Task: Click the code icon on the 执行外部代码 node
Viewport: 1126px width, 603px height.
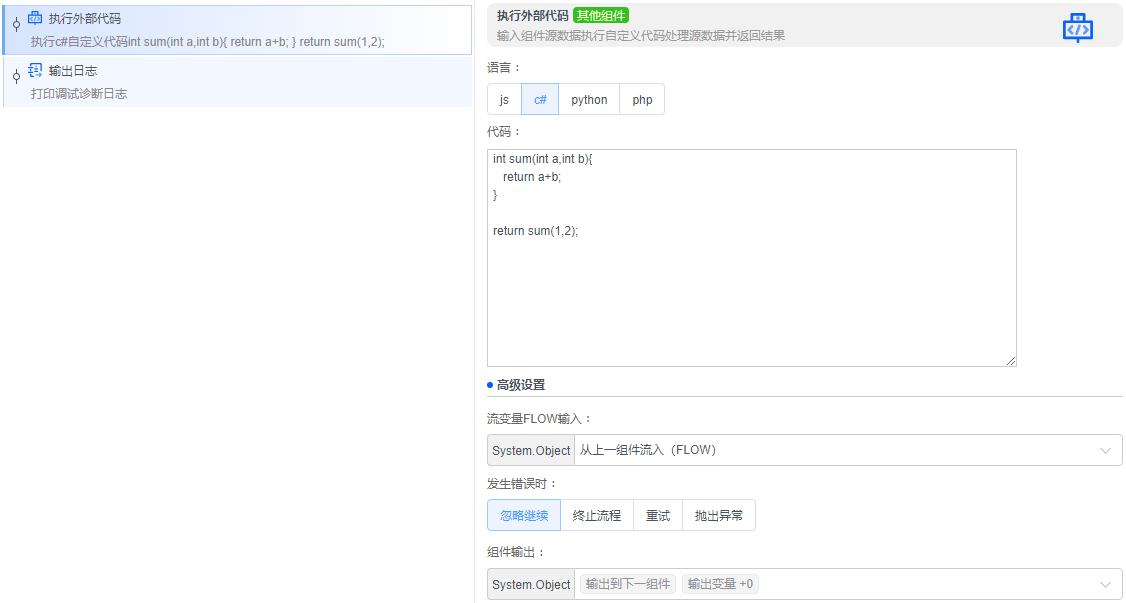Action: pos(35,16)
